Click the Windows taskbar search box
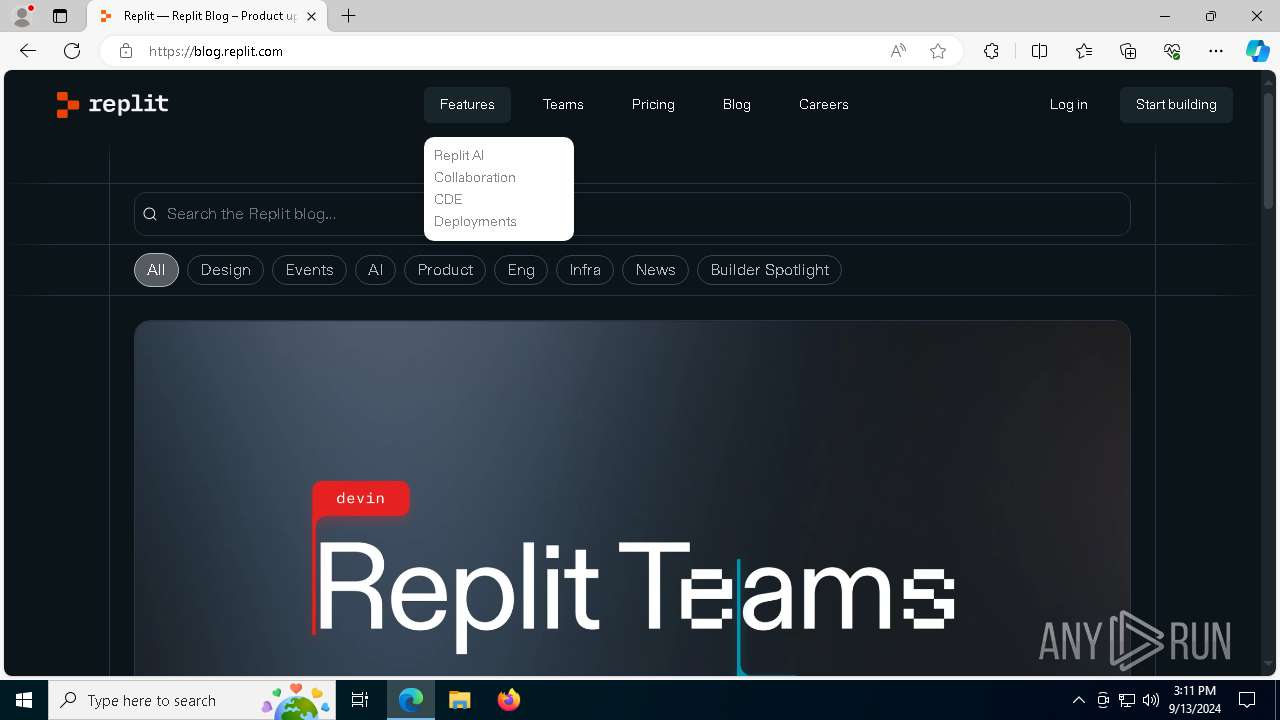Screen dimensions: 1280x720 pyautogui.click(x=193, y=700)
